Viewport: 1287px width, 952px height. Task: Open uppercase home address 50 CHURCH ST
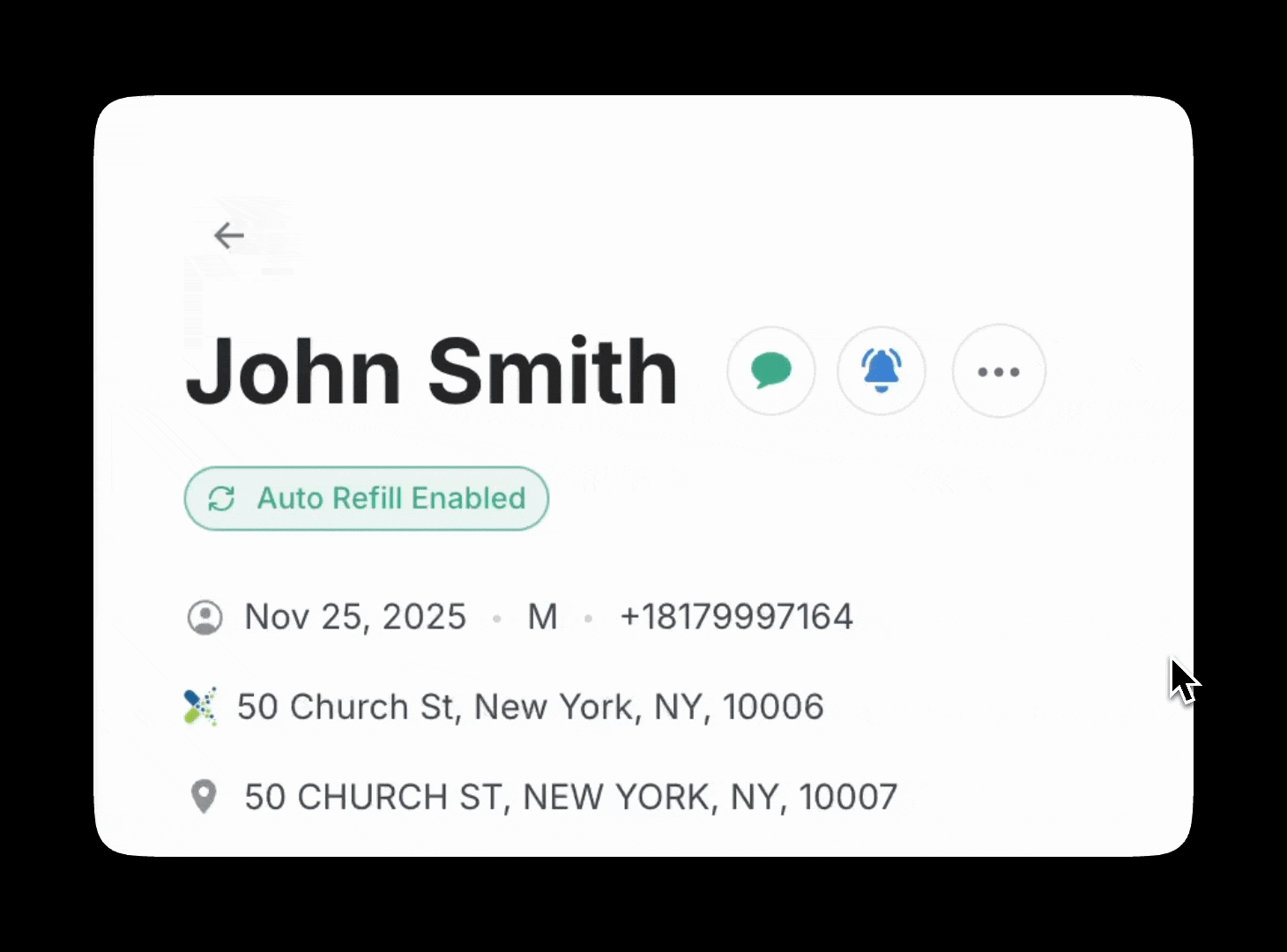571,797
